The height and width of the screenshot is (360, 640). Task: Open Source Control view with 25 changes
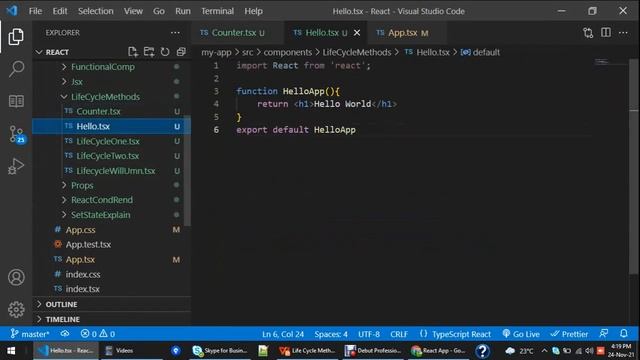click(17, 134)
